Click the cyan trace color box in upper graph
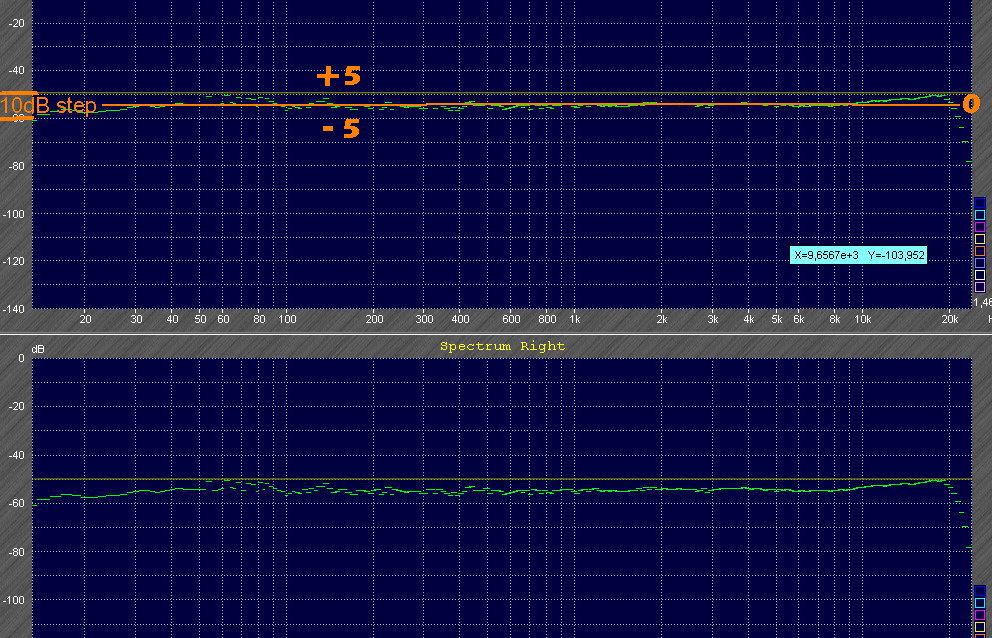Viewport: 992px width, 638px height. point(980,215)
